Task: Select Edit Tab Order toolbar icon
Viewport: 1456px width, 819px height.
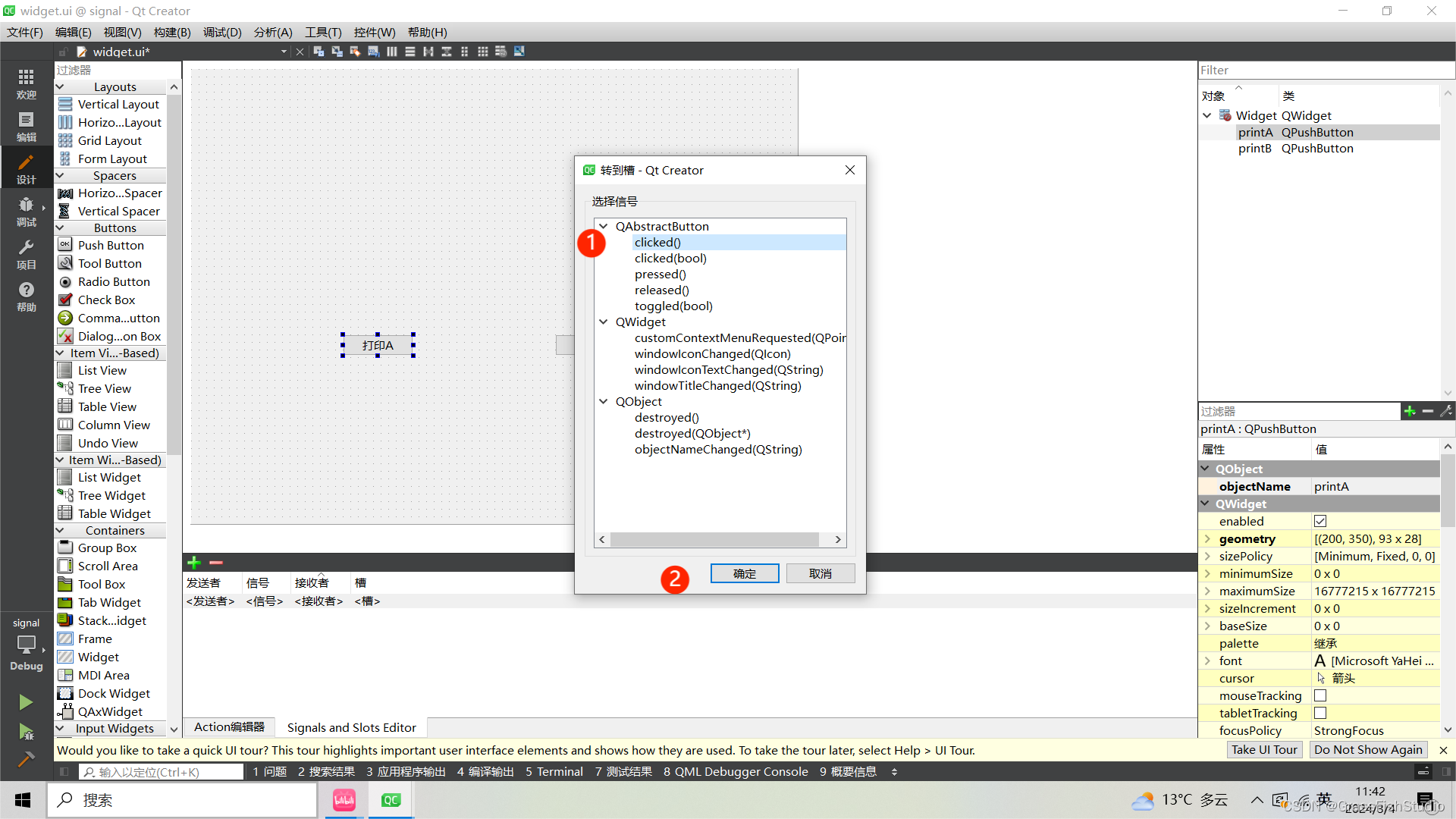Action: coord(373,52)
